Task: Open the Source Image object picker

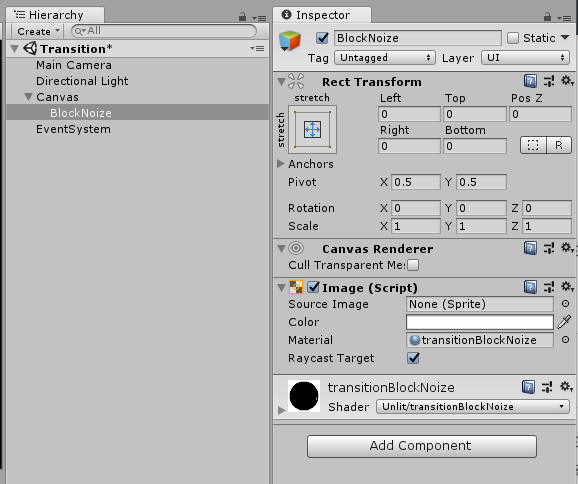Action: pos(565,304)
